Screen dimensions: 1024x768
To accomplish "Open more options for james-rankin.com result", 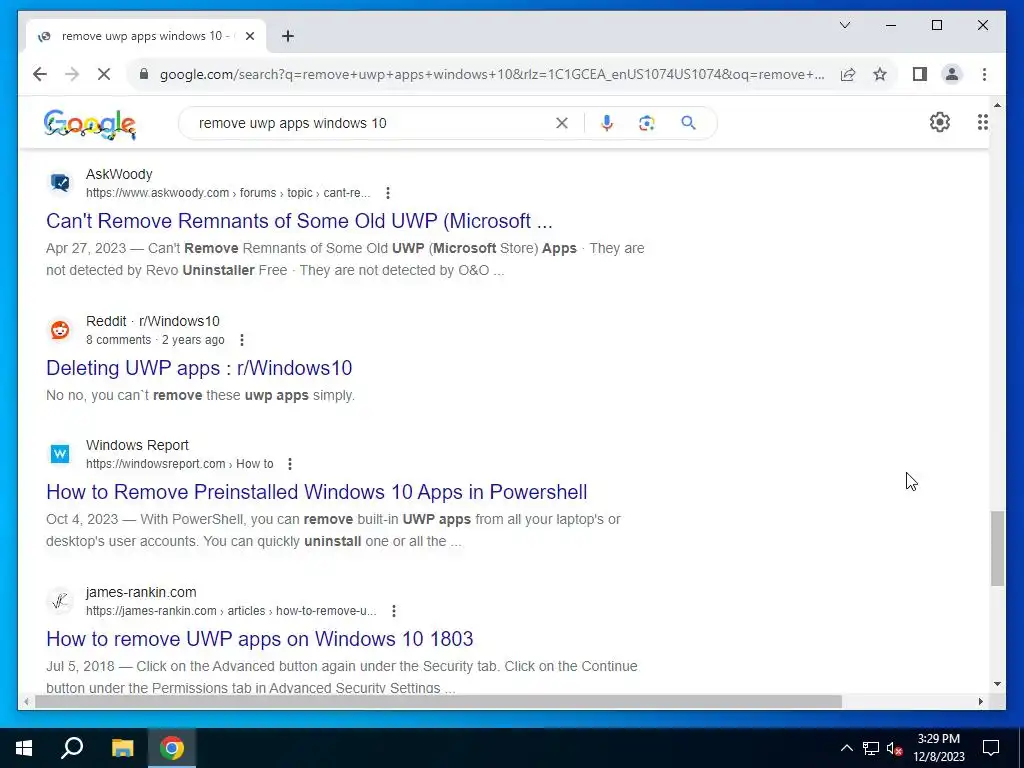I will (394, 611).
